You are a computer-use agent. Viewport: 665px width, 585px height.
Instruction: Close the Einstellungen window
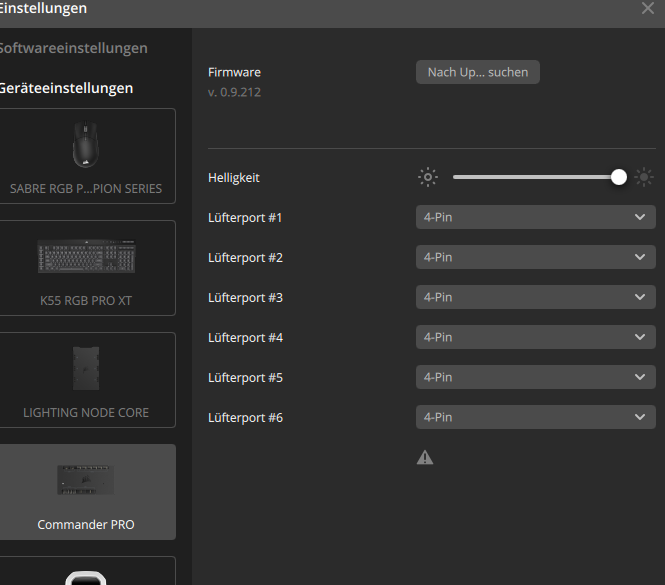[x=648, y=8]
